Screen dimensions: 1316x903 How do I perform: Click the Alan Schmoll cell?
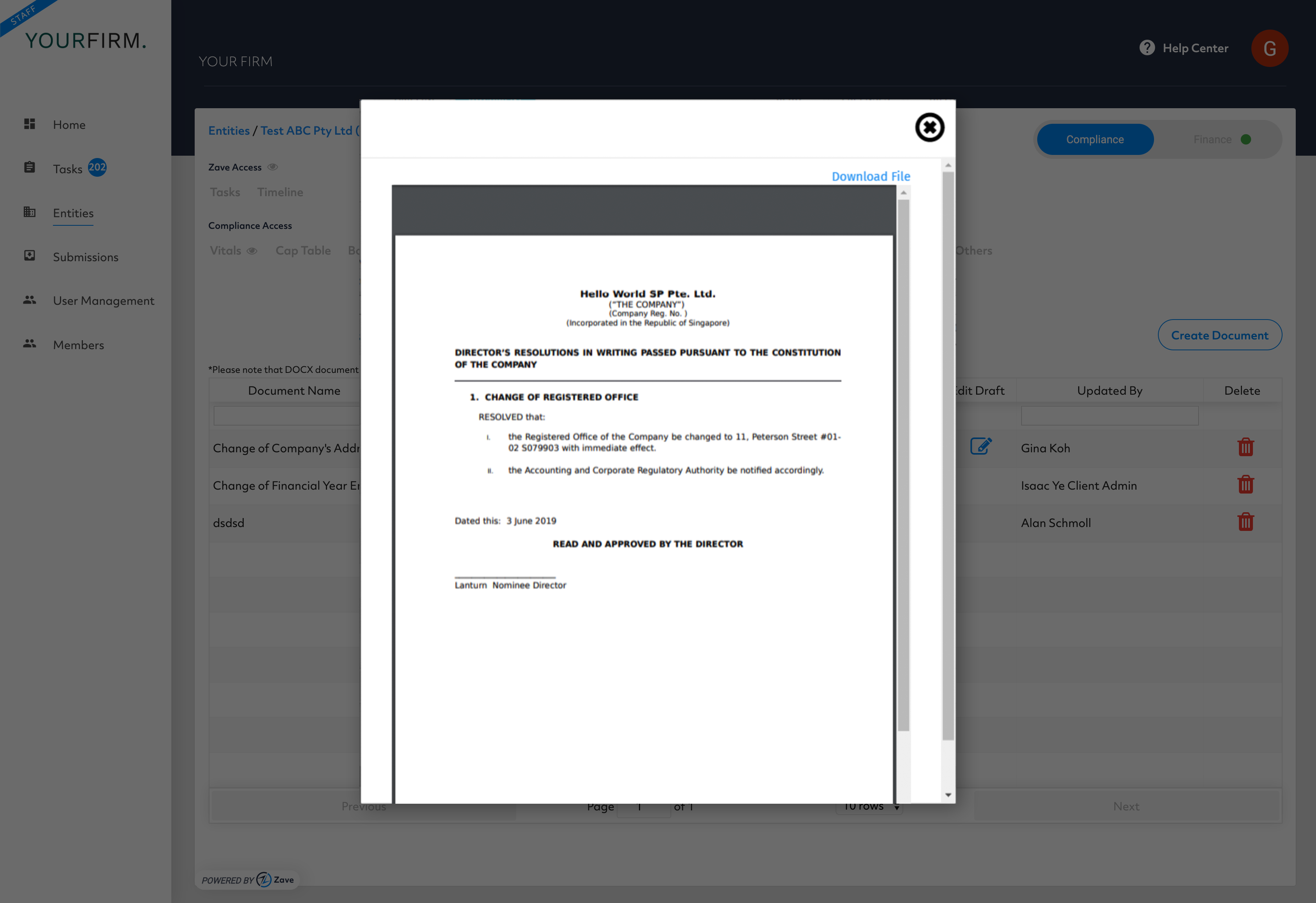pyautogui.click(x=1056, y=523)
